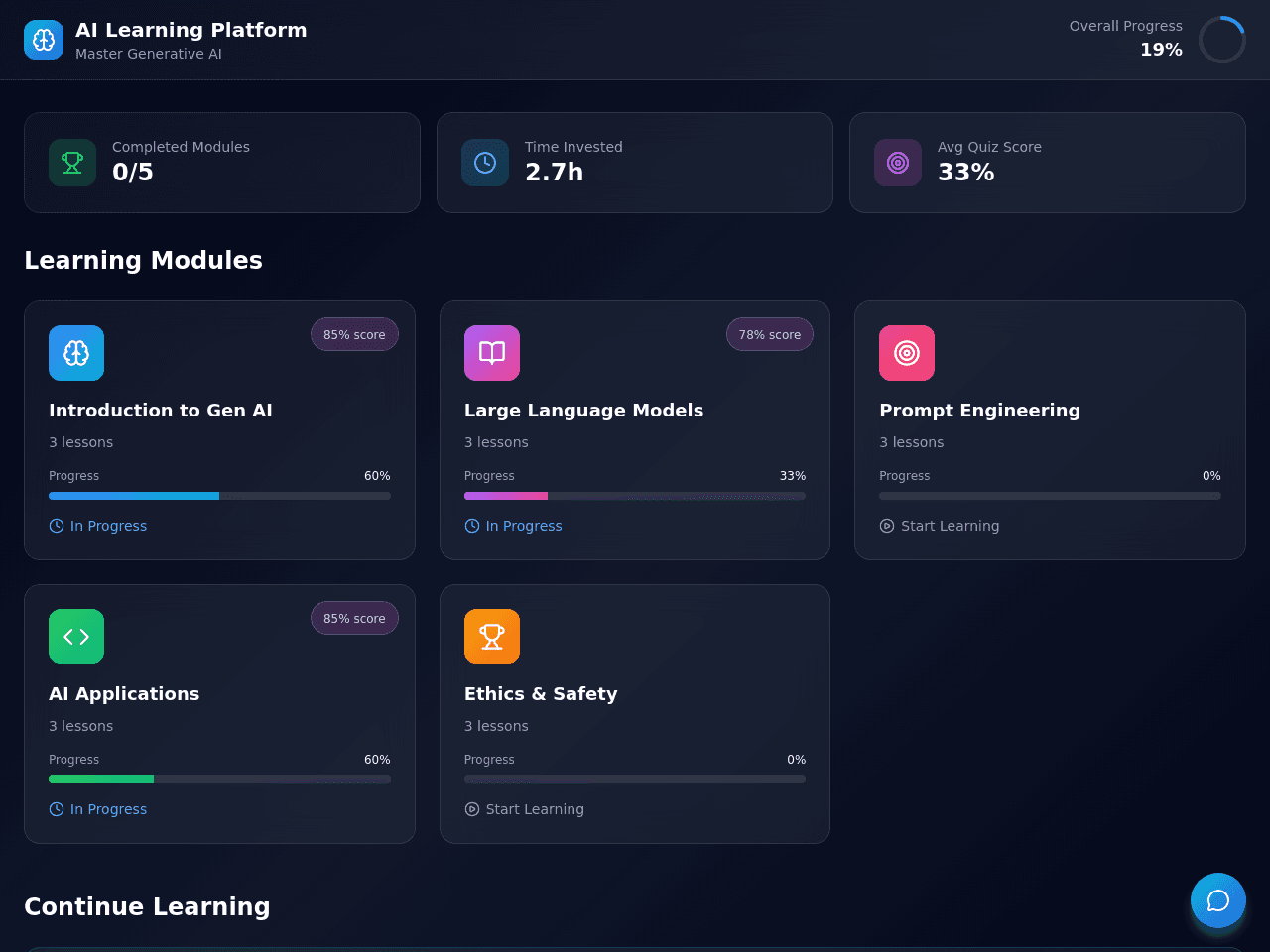Click 3 lessons under Prompt Engineering
Screen dimensions: 1270x952
(911, 442)
